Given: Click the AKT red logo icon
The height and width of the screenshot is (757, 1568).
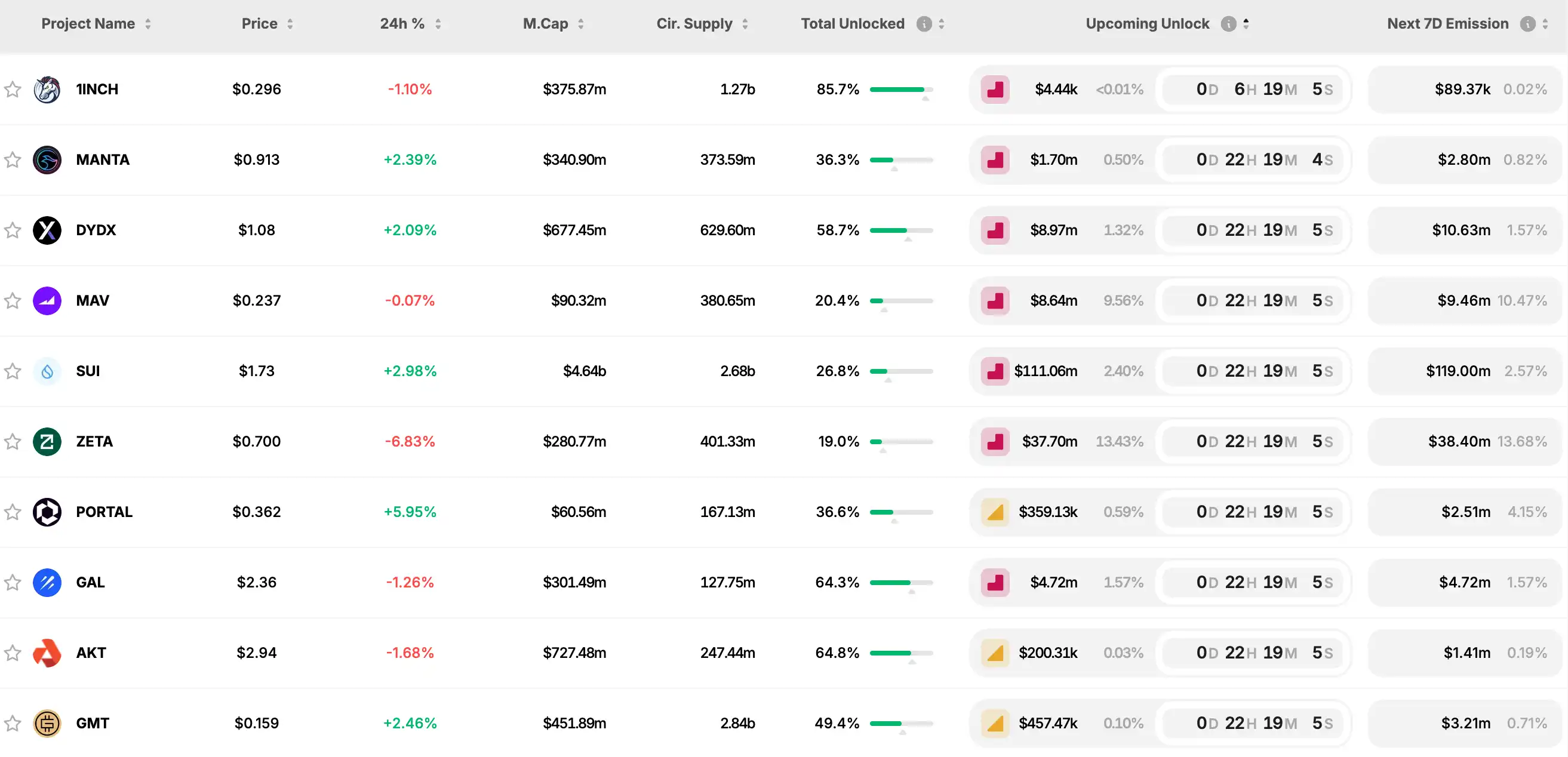Looking at the screenshot, I should click(47, 653).
